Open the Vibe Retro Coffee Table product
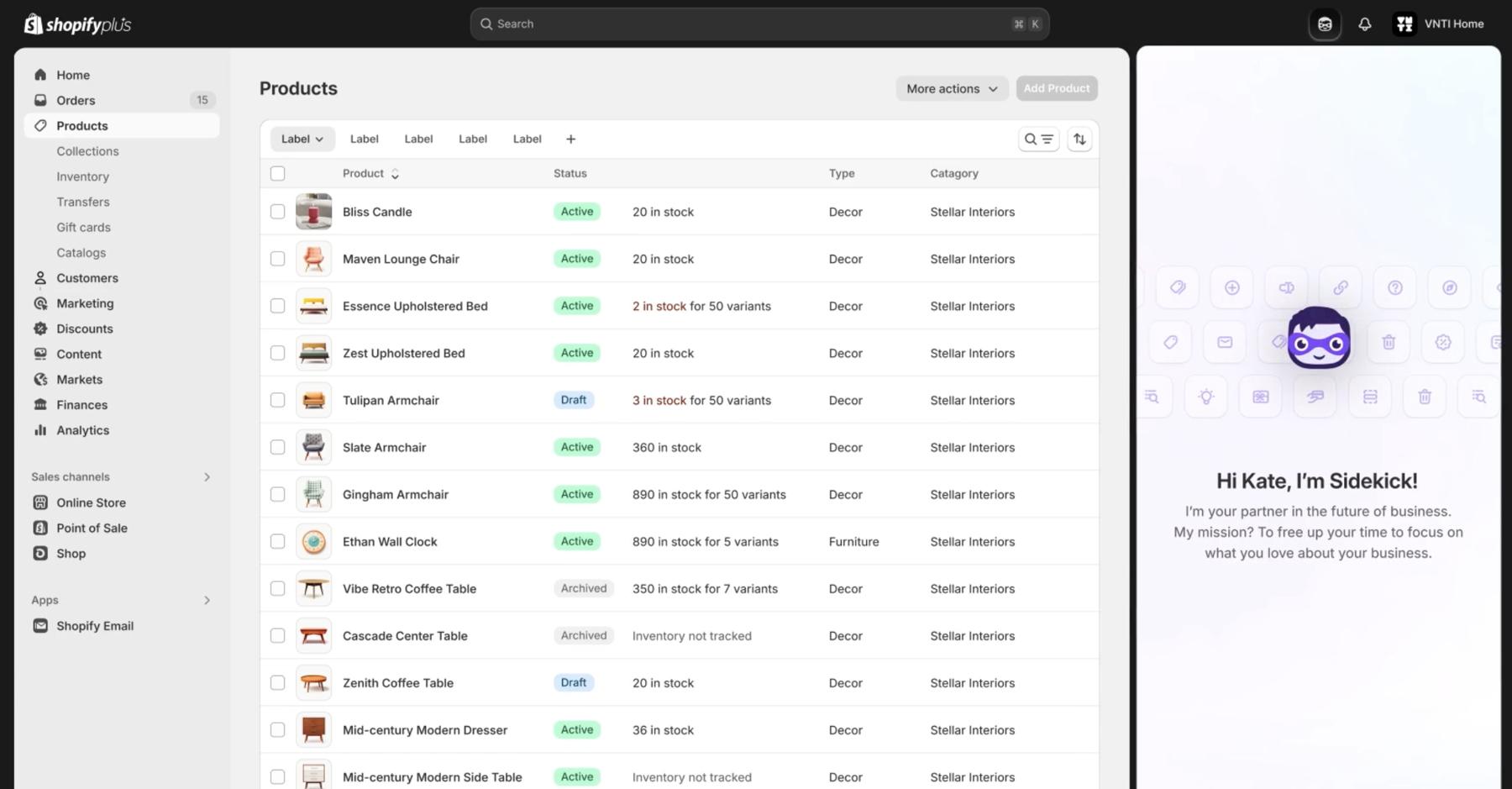Viewport: 1512px width, 789px height. point(409,588)
